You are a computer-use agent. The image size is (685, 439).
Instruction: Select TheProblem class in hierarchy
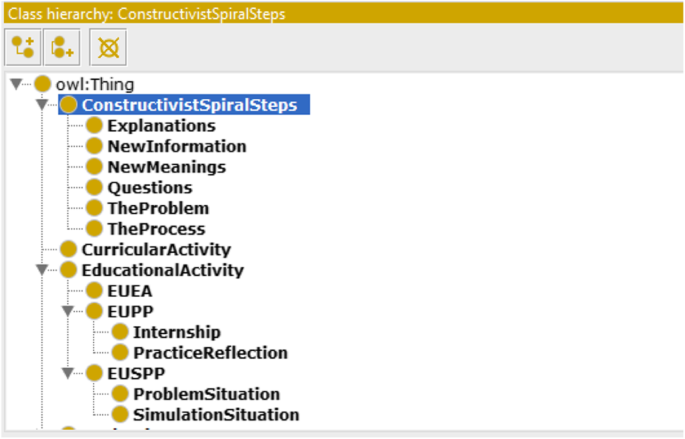tap(158, 208)
